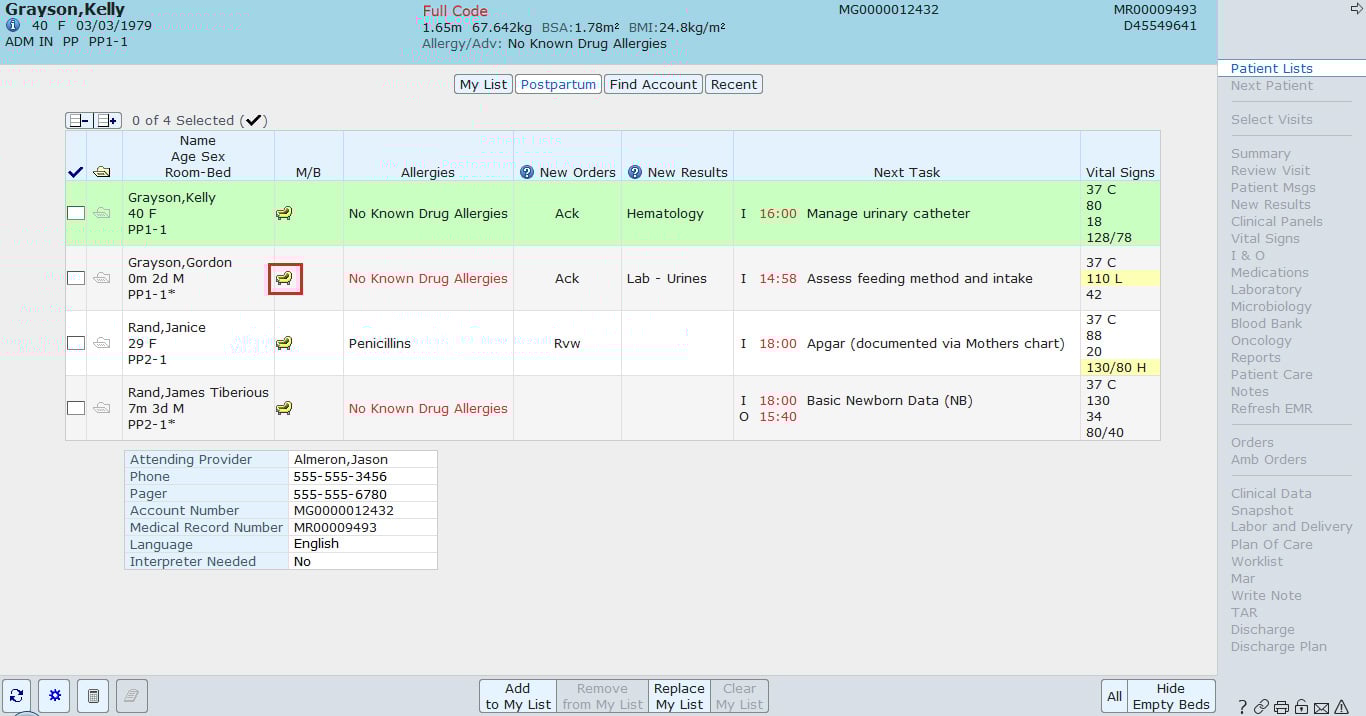
Task: Click the printer icon at bottom right
Action: [1282, 707]
